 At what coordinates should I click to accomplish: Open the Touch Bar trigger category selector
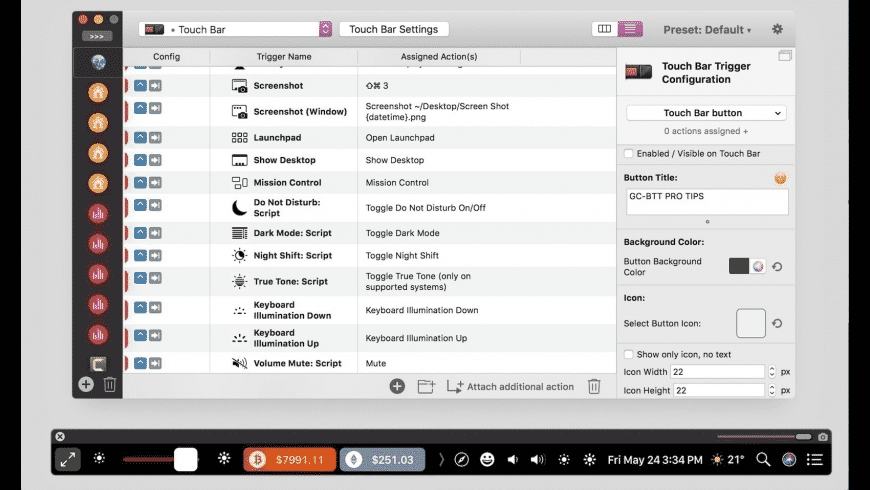coord(235,29)
